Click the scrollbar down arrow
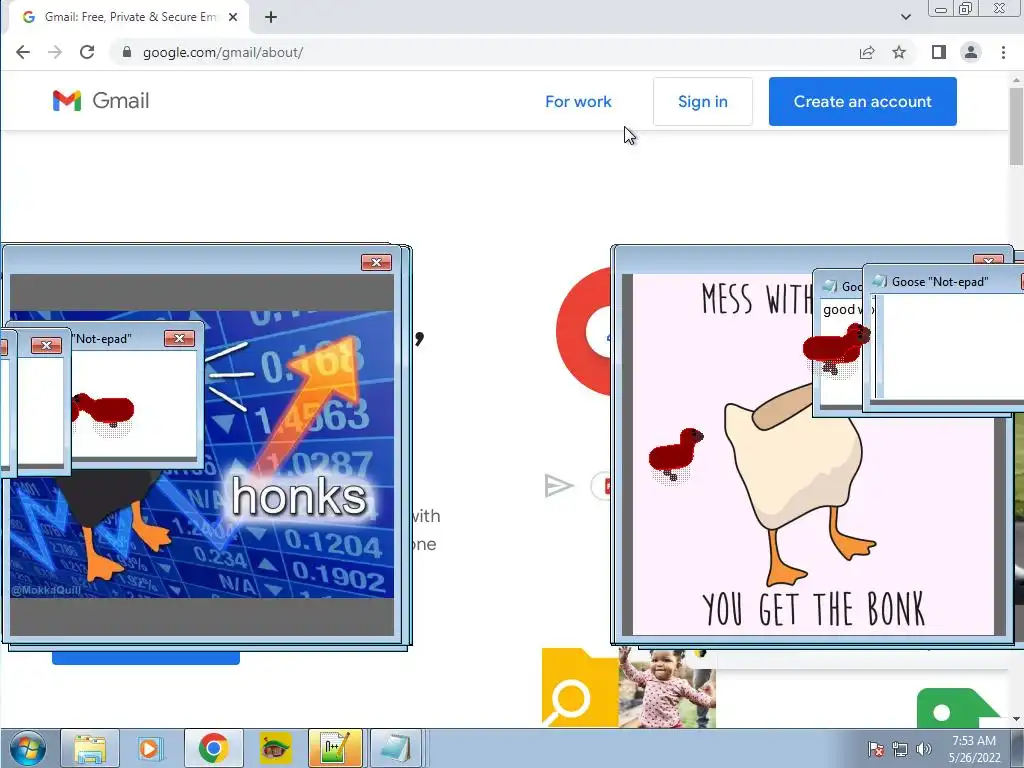The image size is (1024, 768). [x=1016, y=719]
